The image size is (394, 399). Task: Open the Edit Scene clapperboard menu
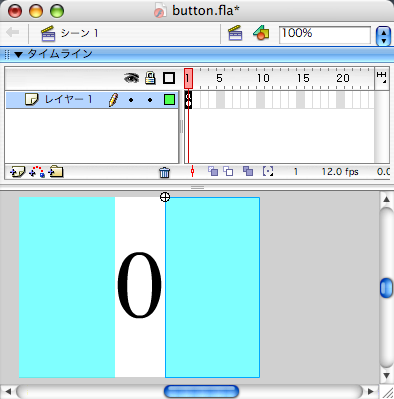click(x=235, y=33)
